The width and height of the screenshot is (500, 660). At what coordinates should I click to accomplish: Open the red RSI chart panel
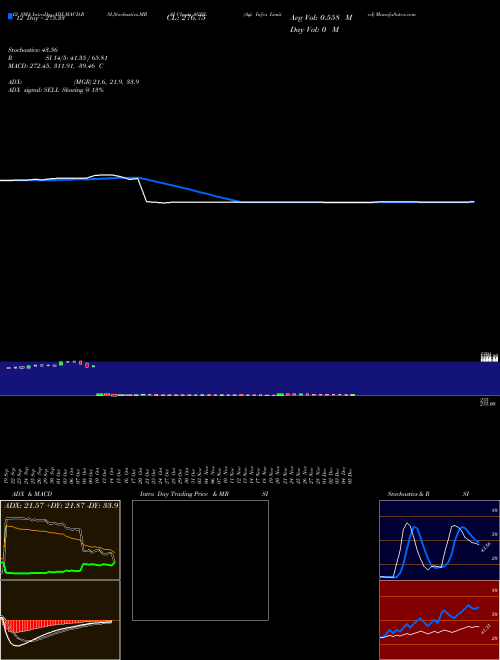tap(439, 620)
